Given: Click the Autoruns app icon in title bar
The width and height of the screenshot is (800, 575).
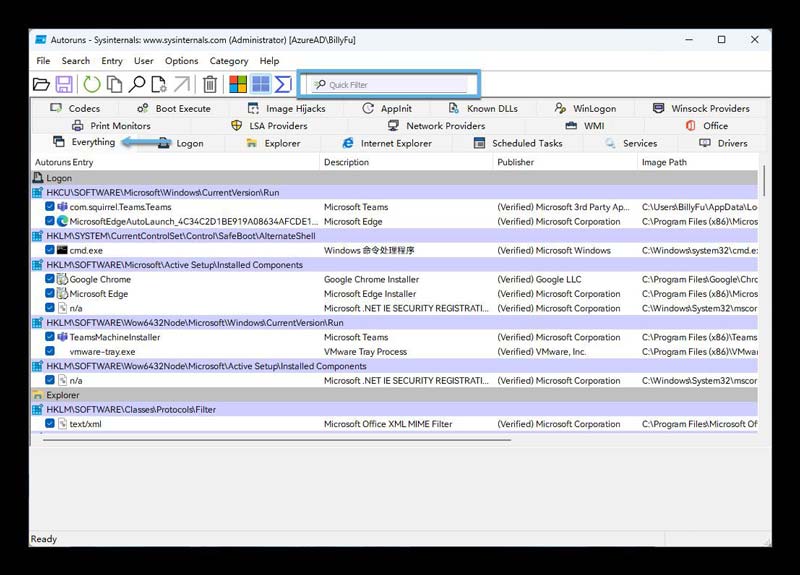Looking at the screenshot, I should [x=41, y=40].
